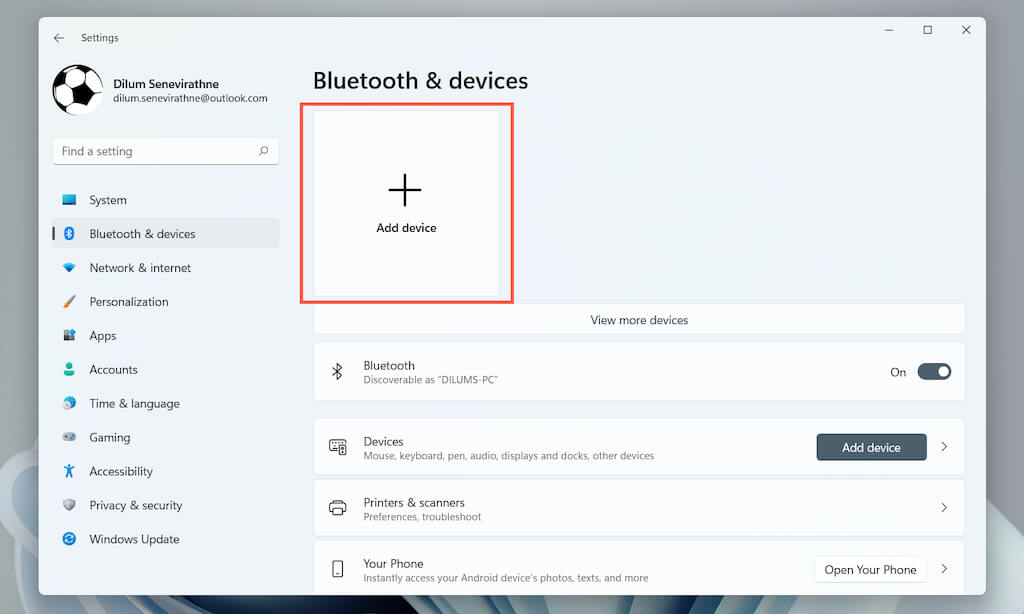Go to Personalization settings
The height and width of the screenshot is (614, 1024).
pyautogui.click(x=166, y=302)
